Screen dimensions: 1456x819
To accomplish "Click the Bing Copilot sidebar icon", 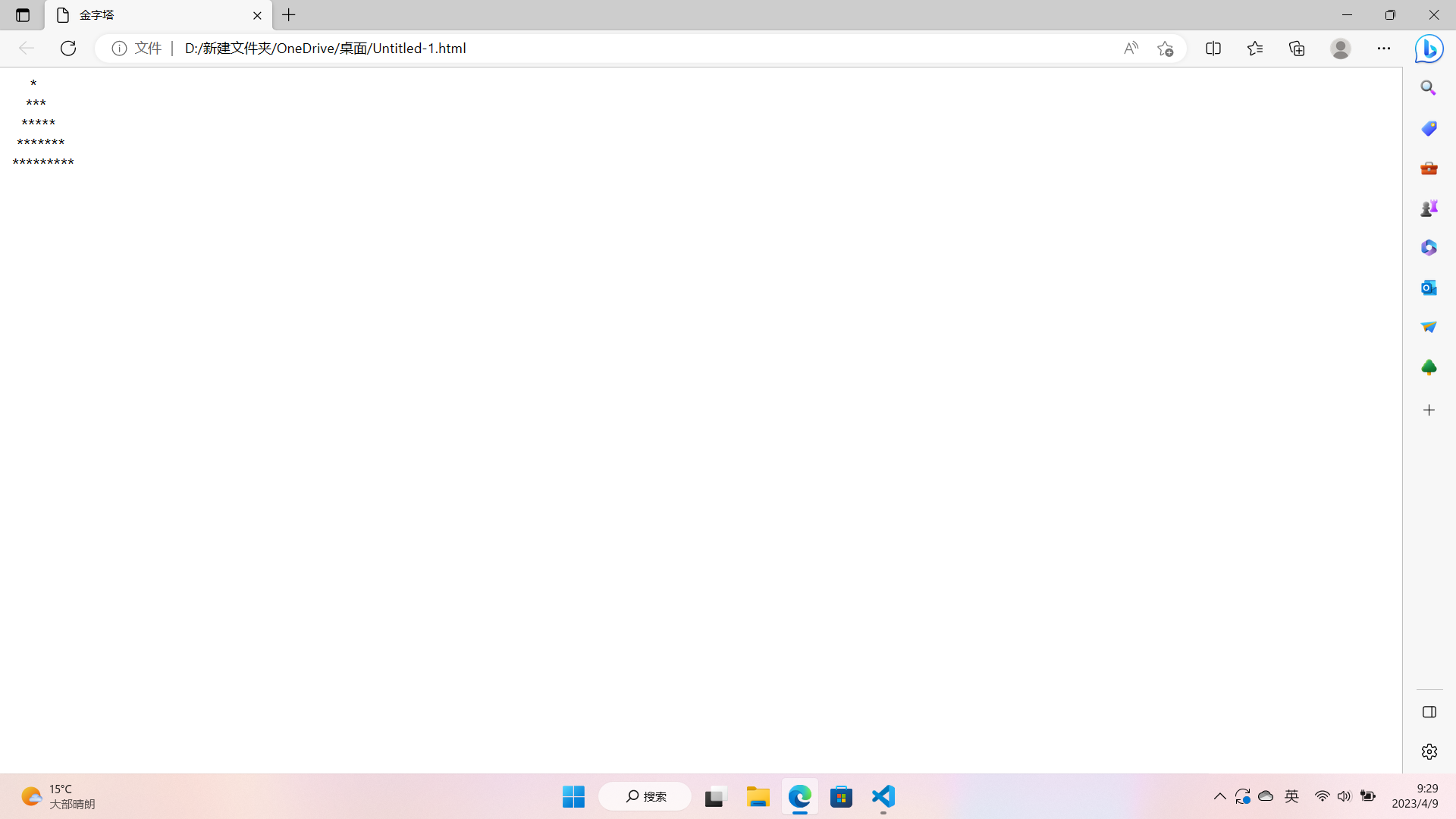I will coord(1429,49).
